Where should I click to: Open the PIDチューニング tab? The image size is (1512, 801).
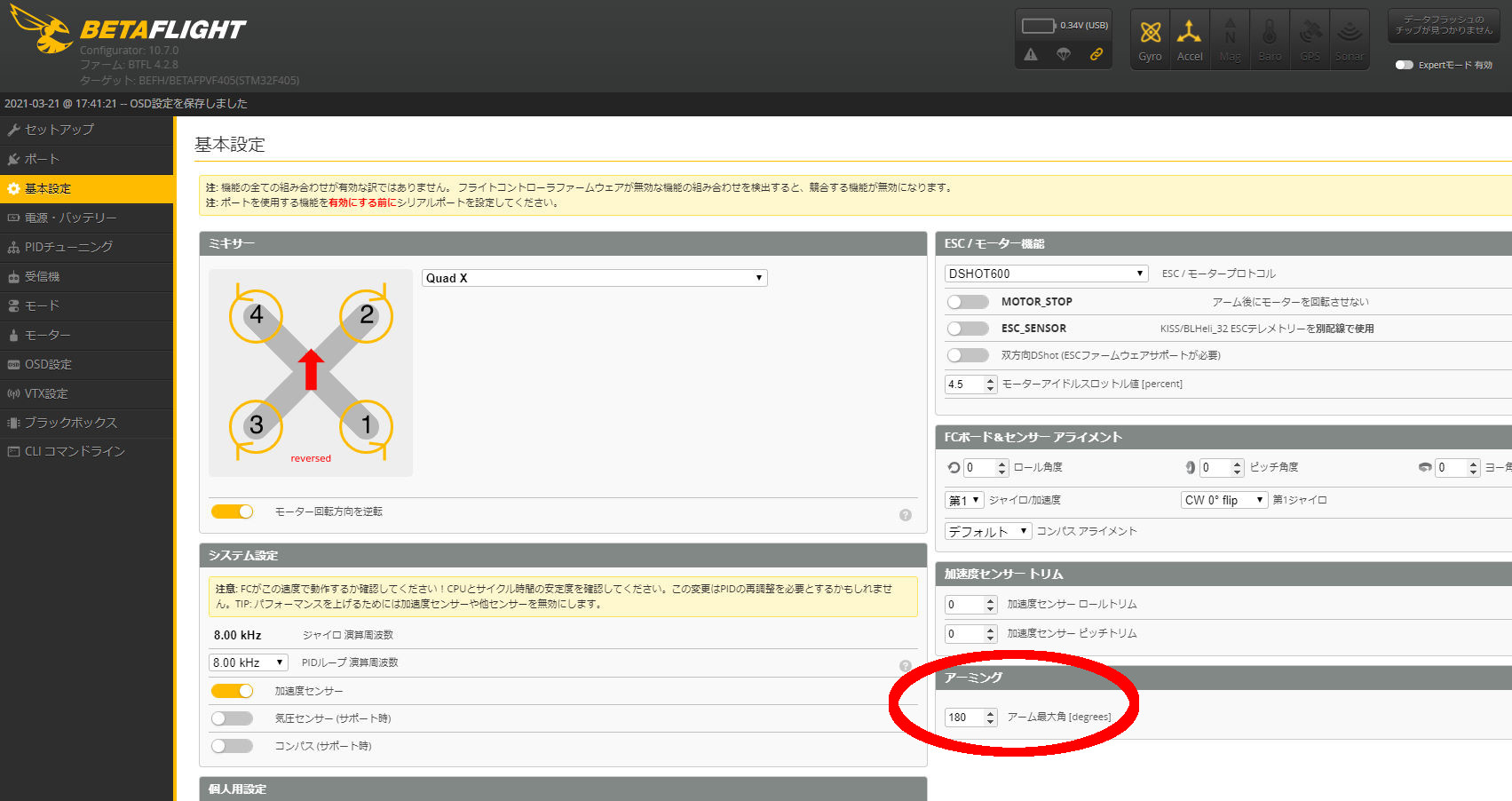point(87,247)
